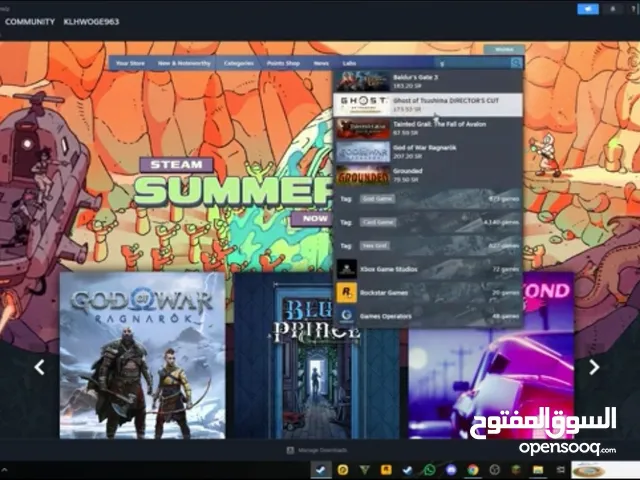The width and height of the screenshot is (640, 480).
Task: Open the God of War Ragnarök featured capsule
Action: point(142,355)
